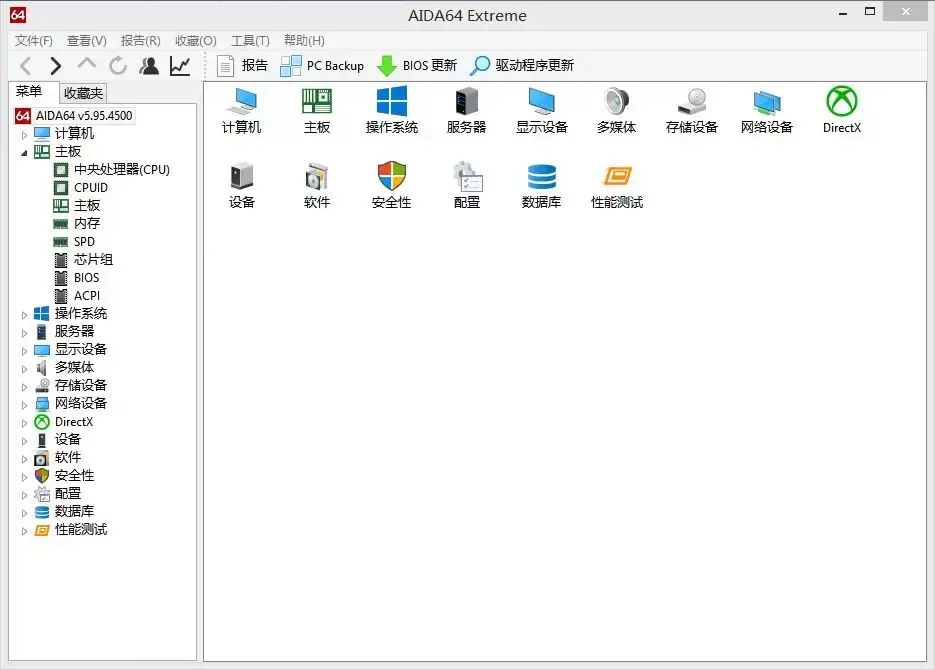Expand the 软件 tree node arrow
Screen dimensions: 935x670
tap(24, 459)
